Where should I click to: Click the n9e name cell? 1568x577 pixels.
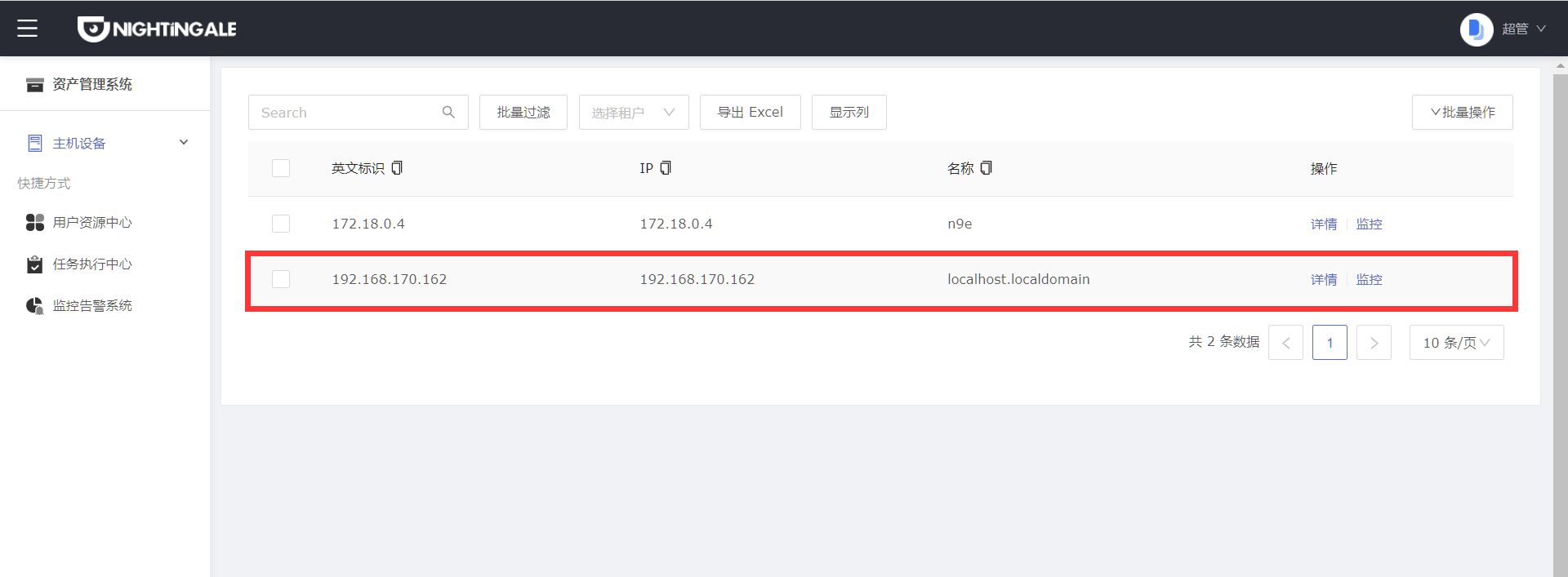pos(960,224)
